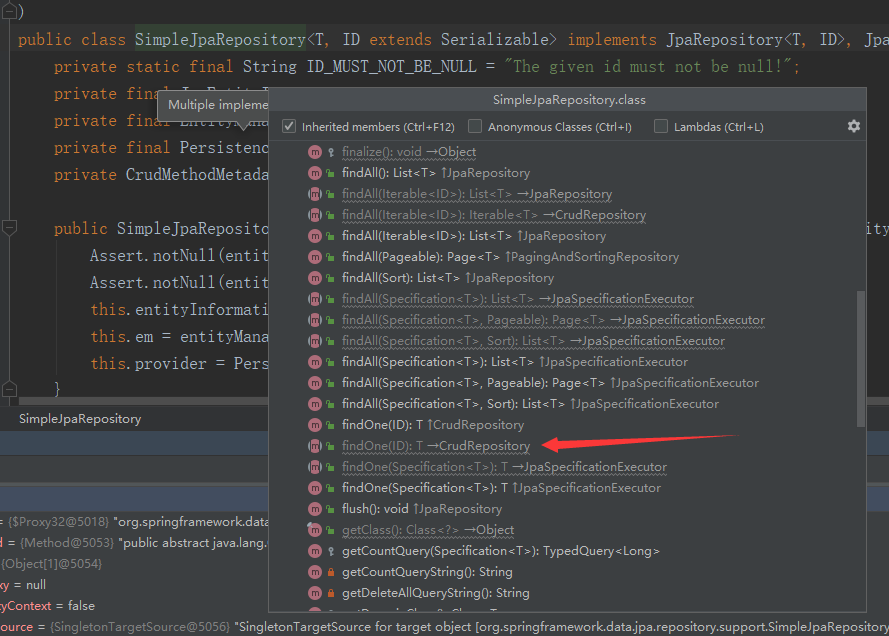Click protected key icon of finalize()
Image resolution: width=889 pixels, height=636 pixels.
coord(331,152)
